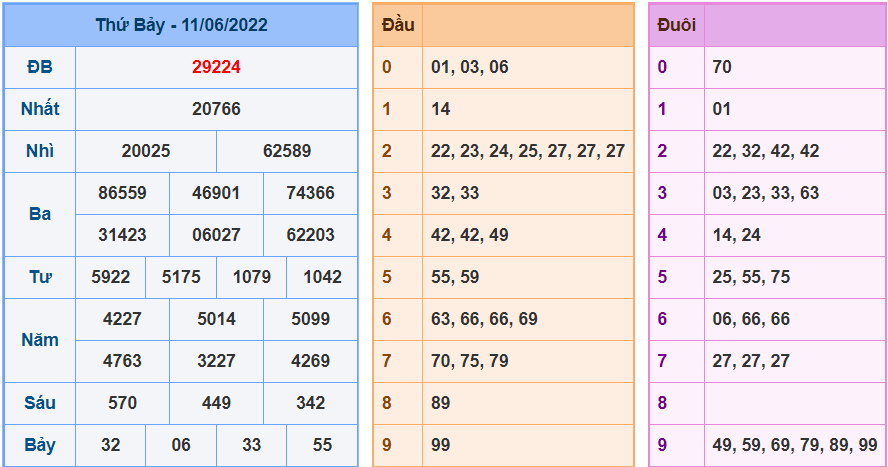Click third prize number 06027
The height and width of the screenshot is (467, 888).
(216, 235)
